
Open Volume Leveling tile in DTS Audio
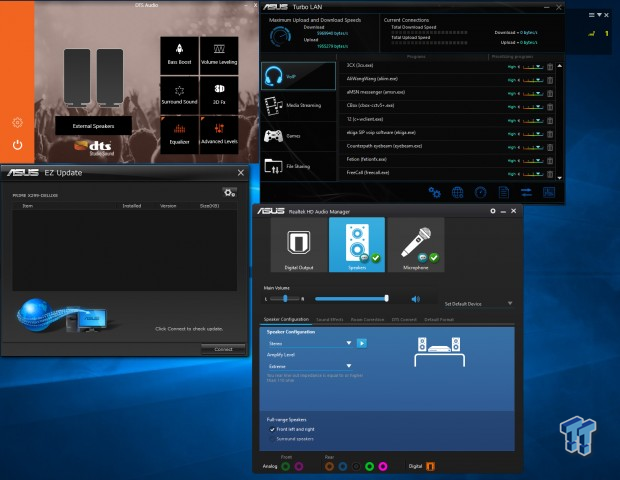[x=219, y=56]
